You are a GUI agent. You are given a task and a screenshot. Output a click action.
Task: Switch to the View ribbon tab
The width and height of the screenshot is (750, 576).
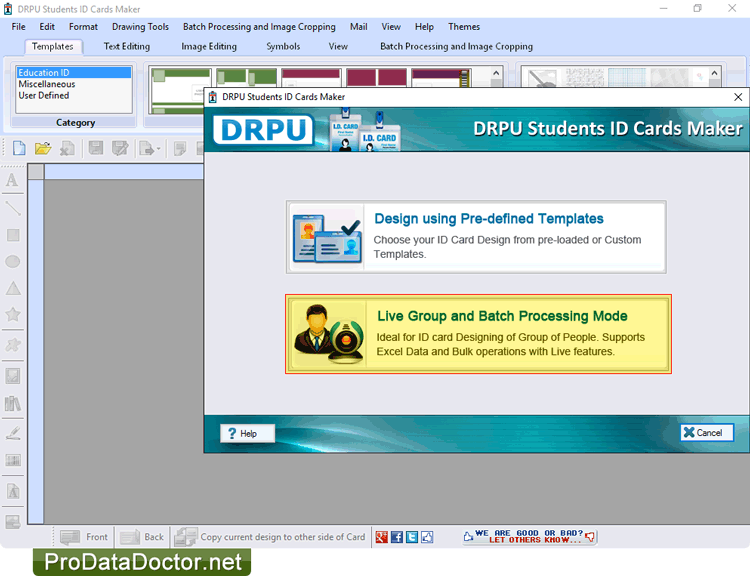[338, 46]
